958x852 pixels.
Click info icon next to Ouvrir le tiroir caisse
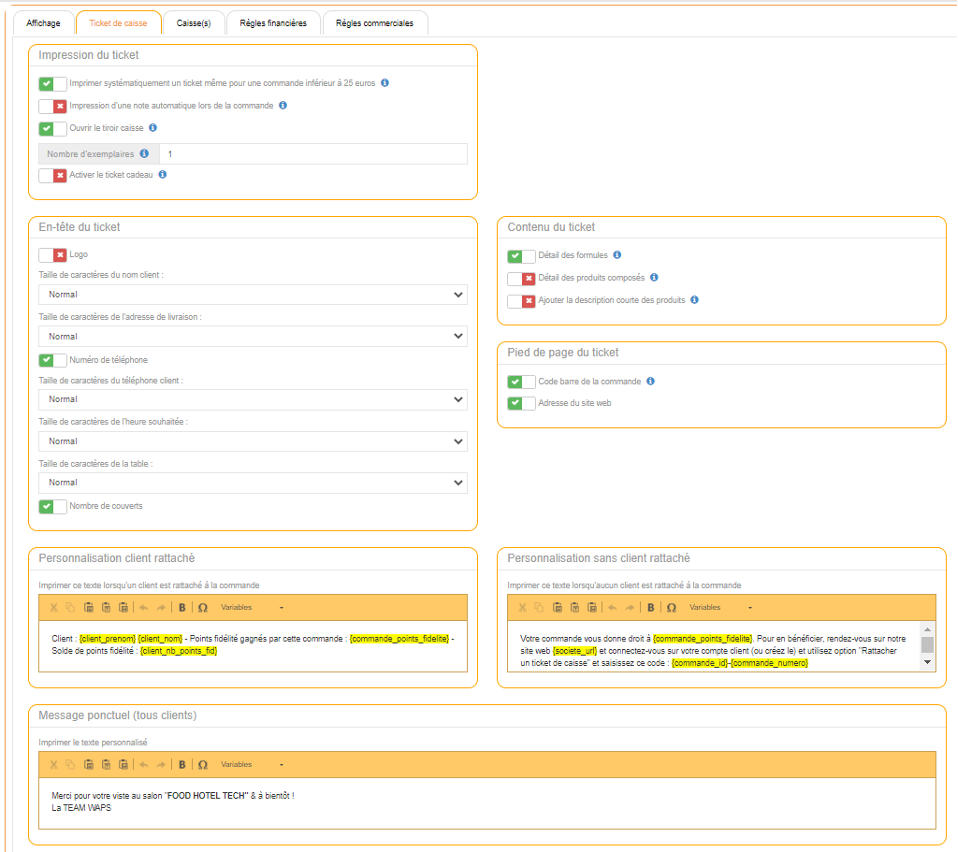(153, 128)
